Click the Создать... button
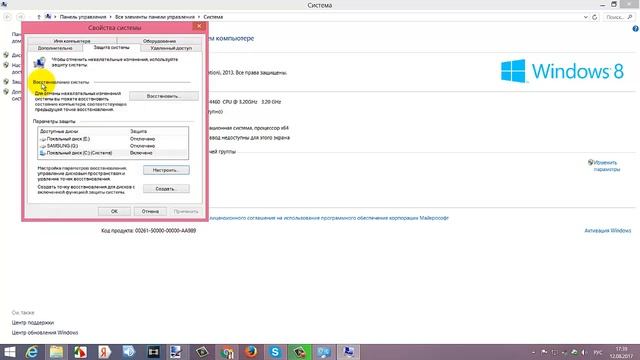 [x=166, y=189]
